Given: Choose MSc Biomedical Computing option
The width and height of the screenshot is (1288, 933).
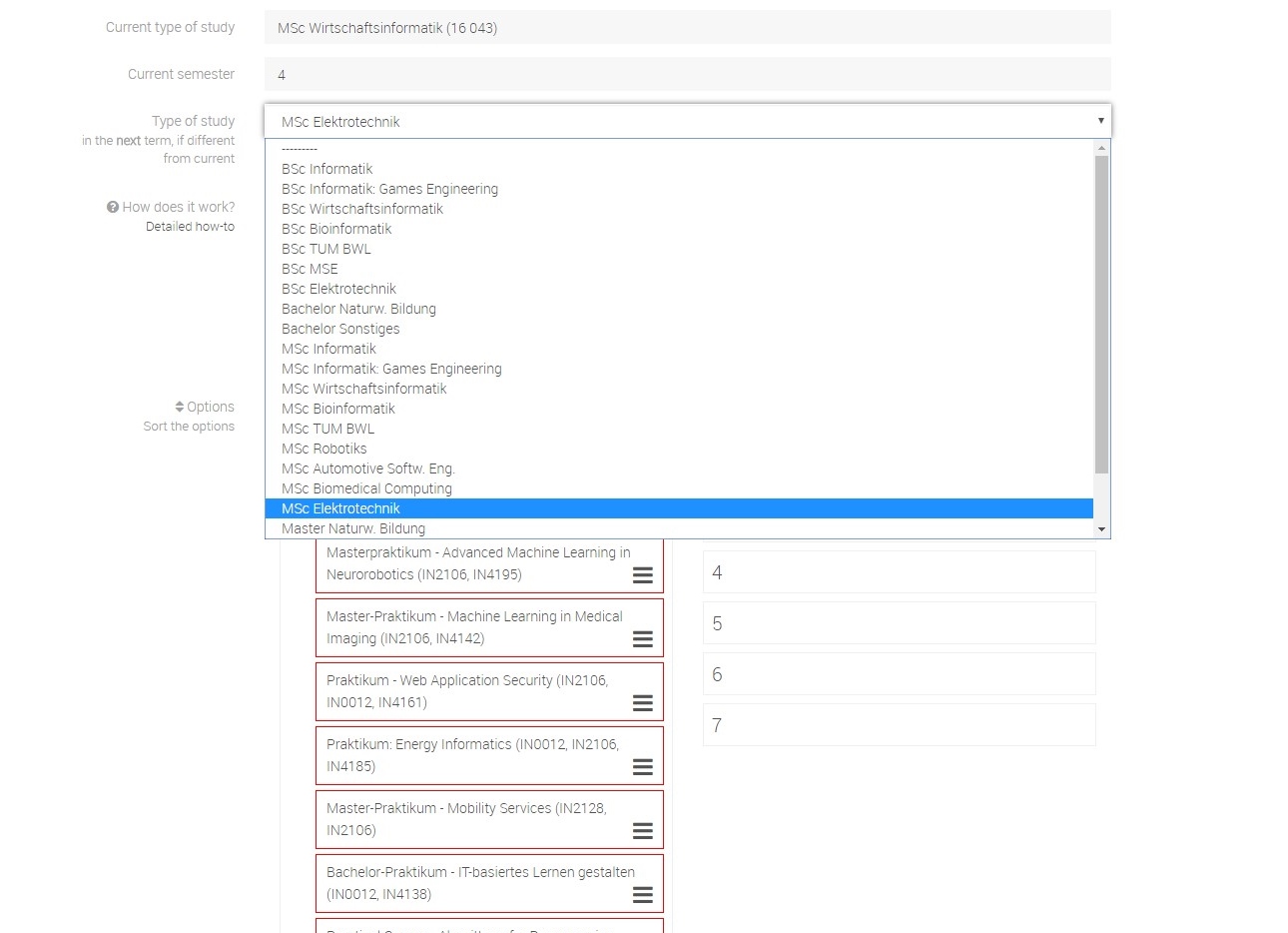Looking at the screenshot, I should click(x=679, y=488).
